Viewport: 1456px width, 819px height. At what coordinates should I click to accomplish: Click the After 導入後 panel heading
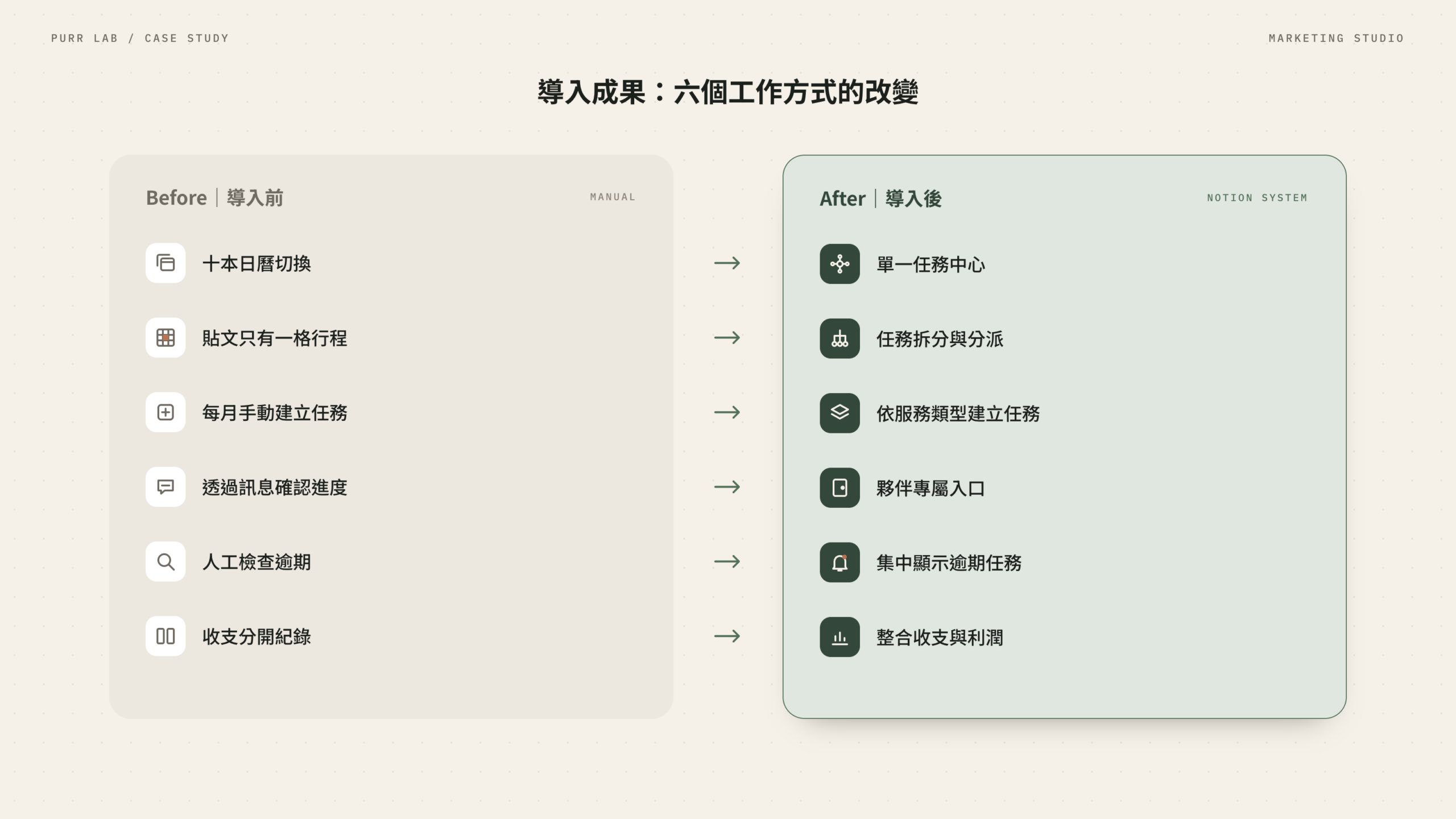coord(880,198)
